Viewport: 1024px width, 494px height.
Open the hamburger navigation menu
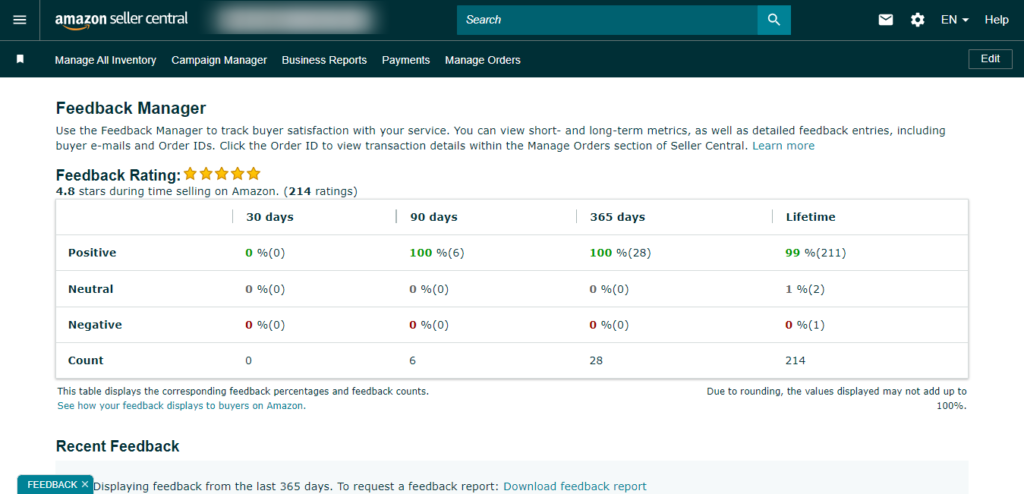[x=19, y=20]
